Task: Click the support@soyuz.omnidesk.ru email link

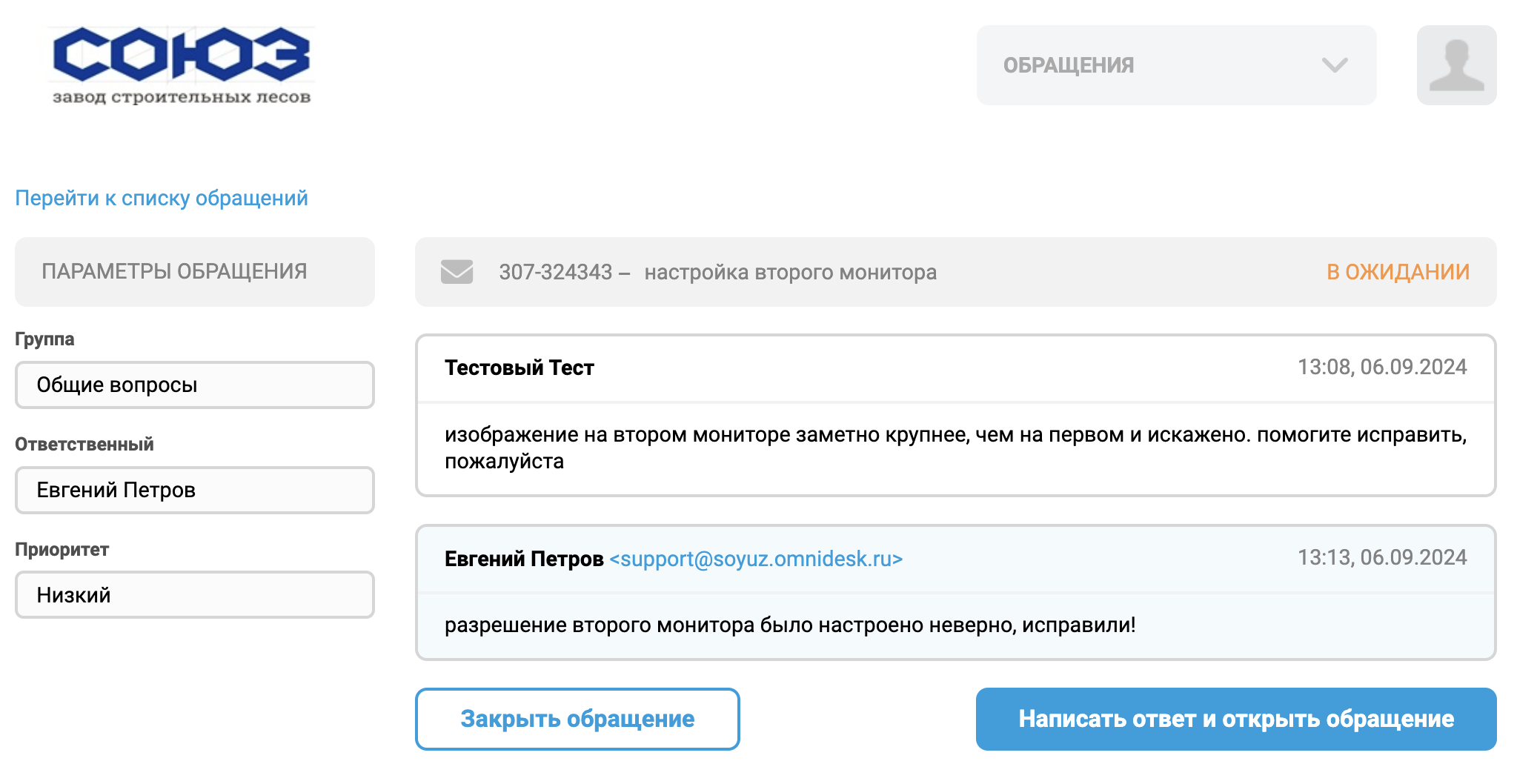Action: click(756, 559)
